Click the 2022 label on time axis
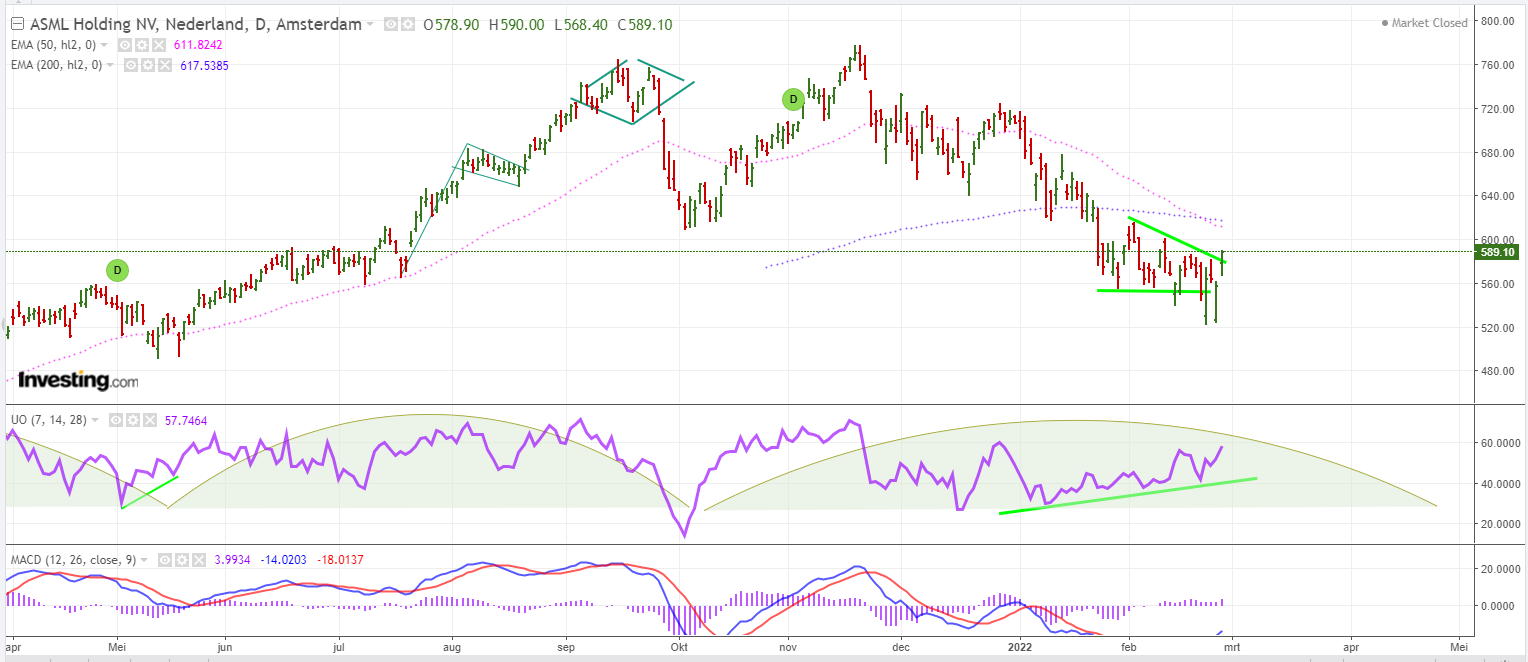Viewport: 1528px width, 662px height. (1022, 646)
